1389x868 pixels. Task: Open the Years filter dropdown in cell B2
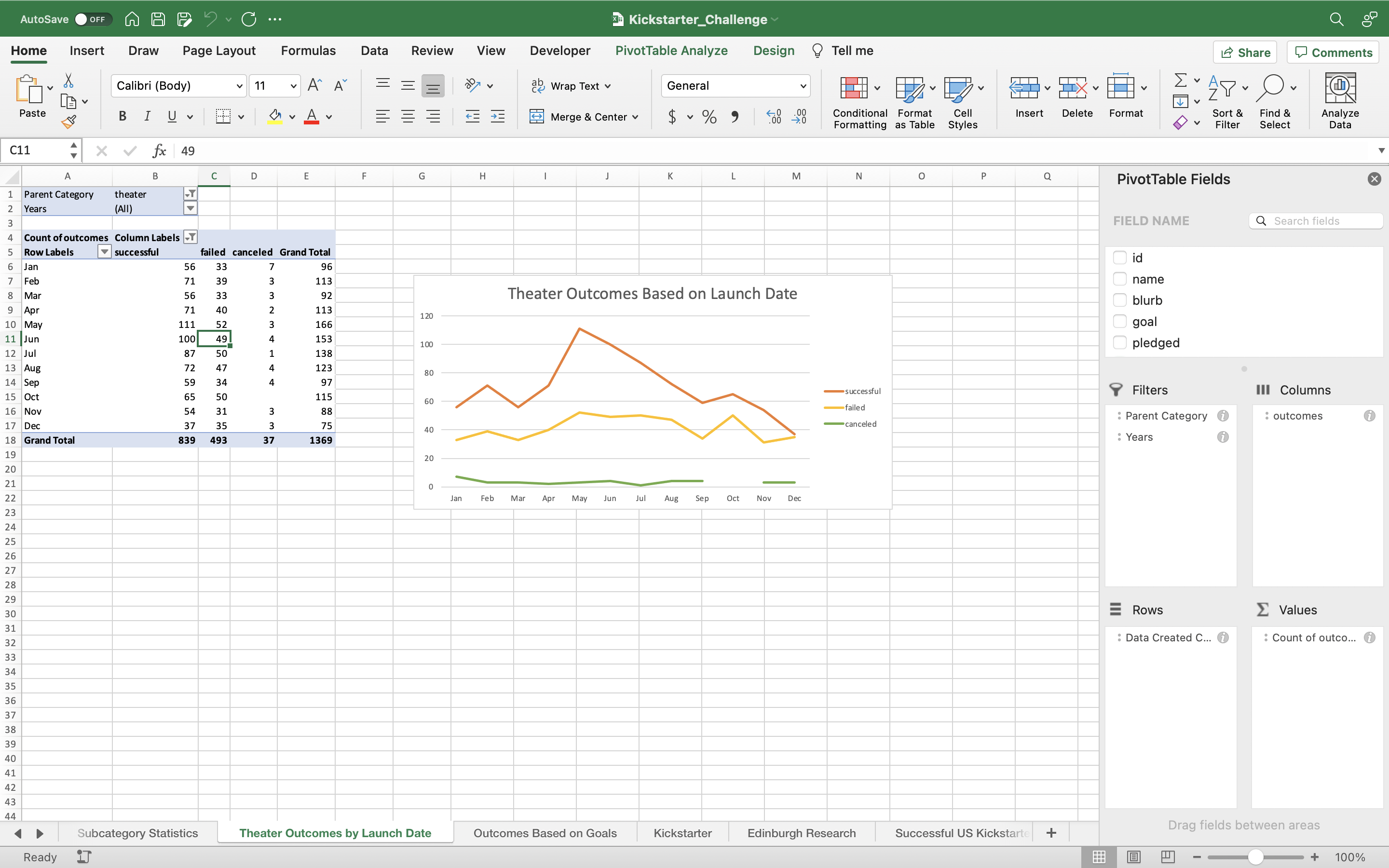click(x=190, y=208)
